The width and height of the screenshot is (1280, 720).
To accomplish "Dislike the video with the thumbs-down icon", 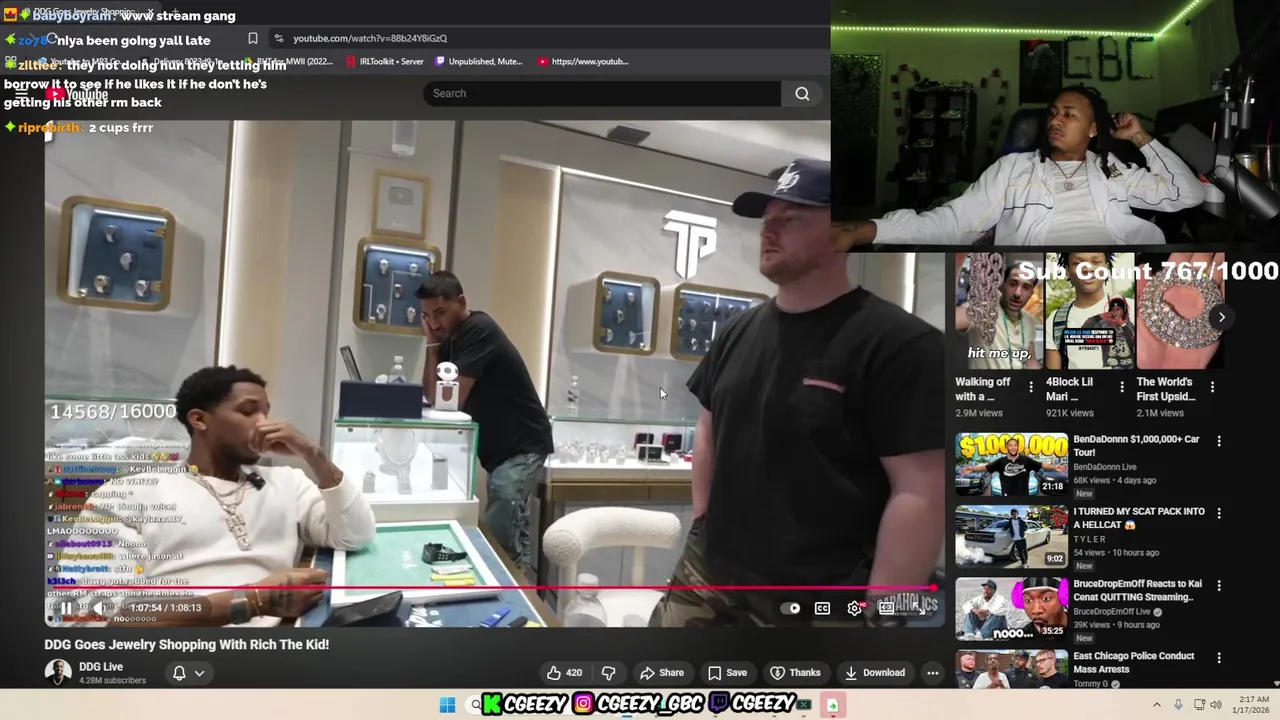I will (x=608, y=673).
